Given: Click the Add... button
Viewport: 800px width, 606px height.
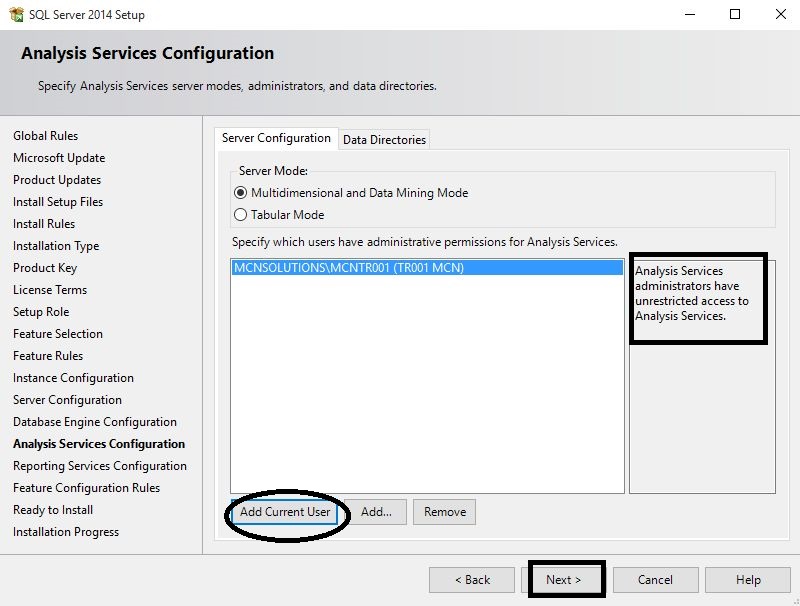Looking at the screenshot, I should point(376,512).
